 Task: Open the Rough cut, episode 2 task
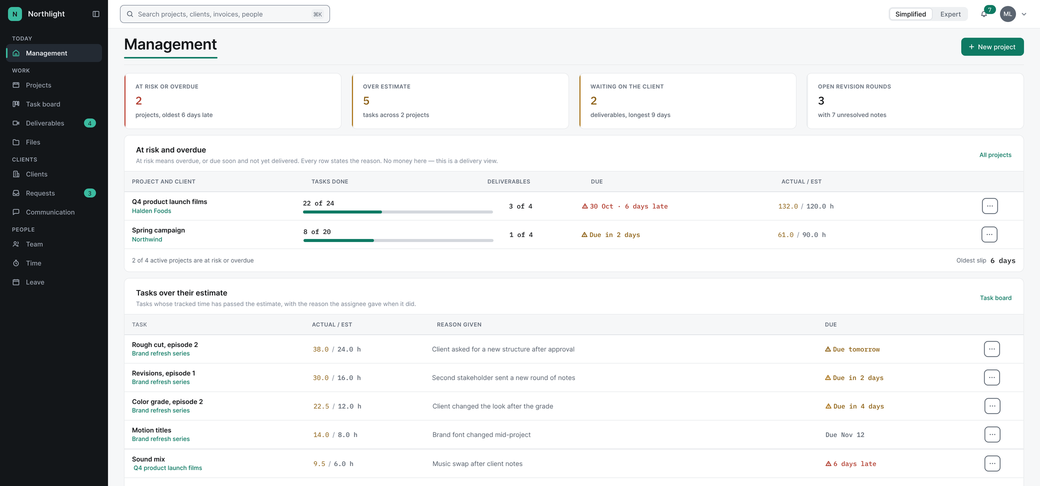[164, 345]
